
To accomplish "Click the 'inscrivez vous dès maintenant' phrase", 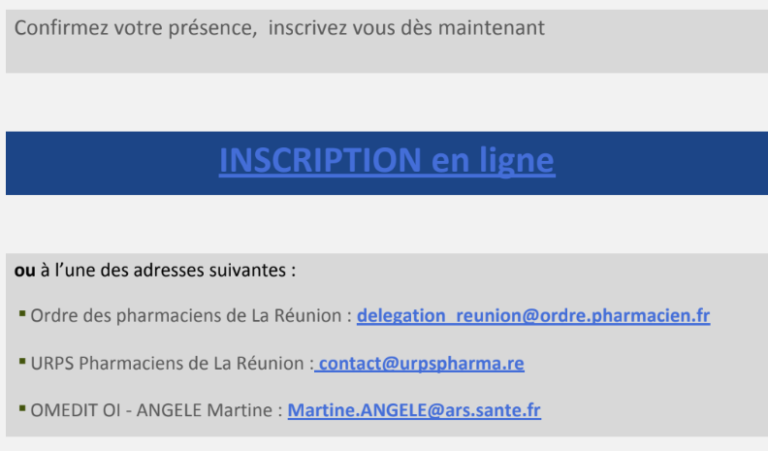I will pyautogui.click(x=407, y=28).
